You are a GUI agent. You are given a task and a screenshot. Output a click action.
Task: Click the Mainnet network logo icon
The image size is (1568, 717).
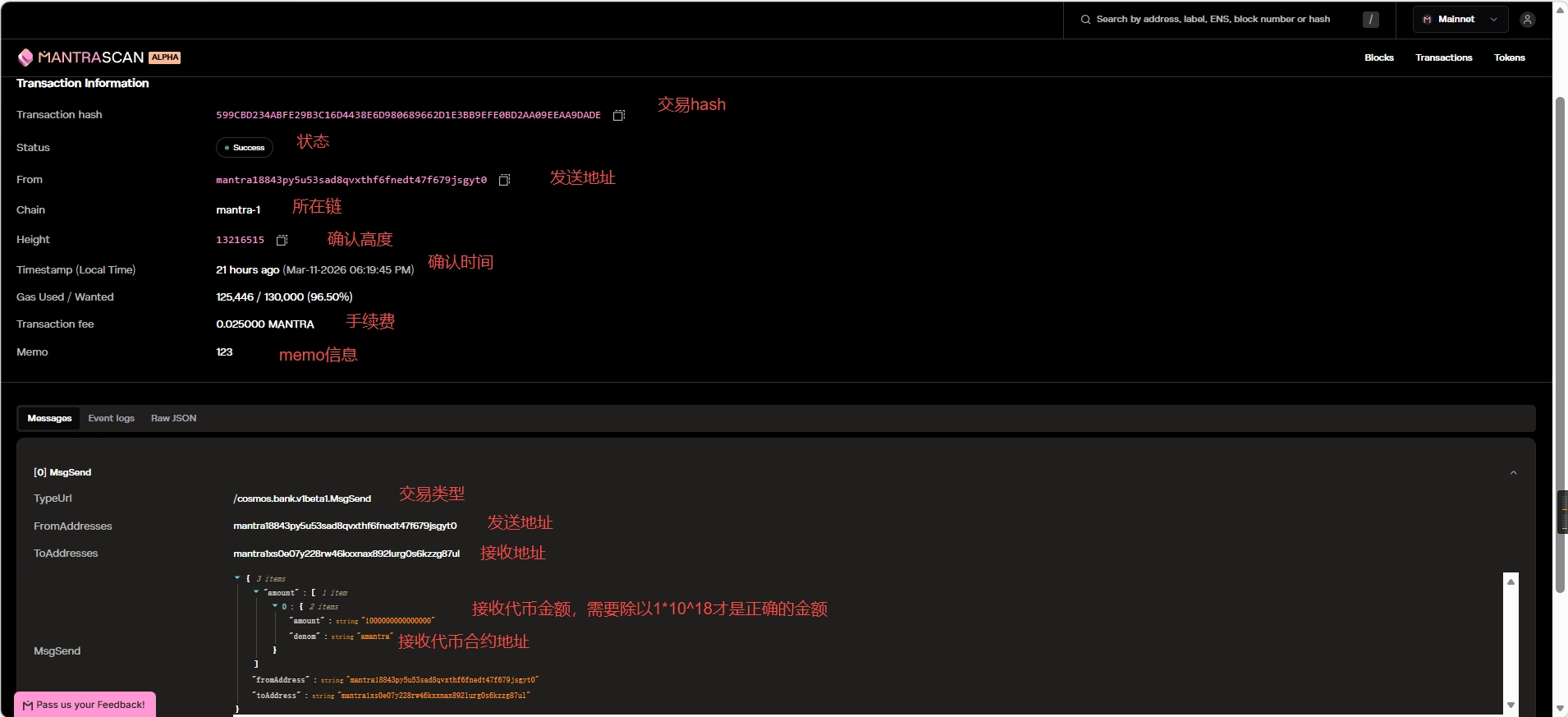click(1428, 20)
